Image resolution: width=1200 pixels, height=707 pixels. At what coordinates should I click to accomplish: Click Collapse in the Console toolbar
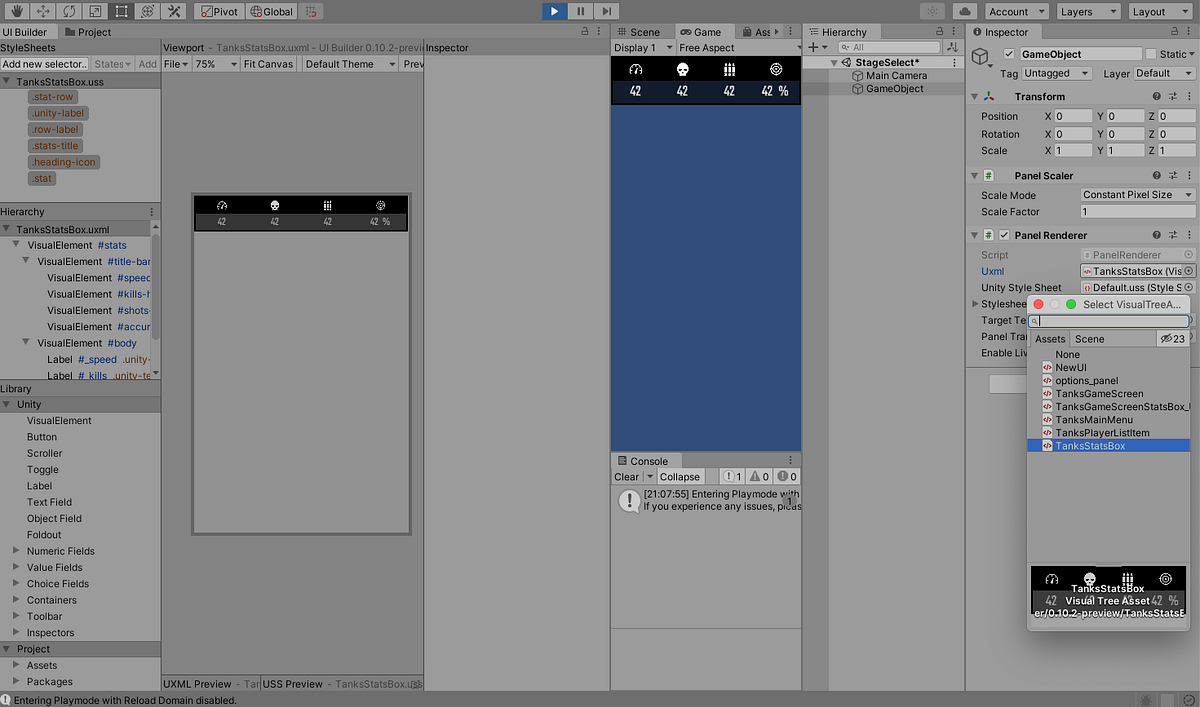tap(680, 476)
